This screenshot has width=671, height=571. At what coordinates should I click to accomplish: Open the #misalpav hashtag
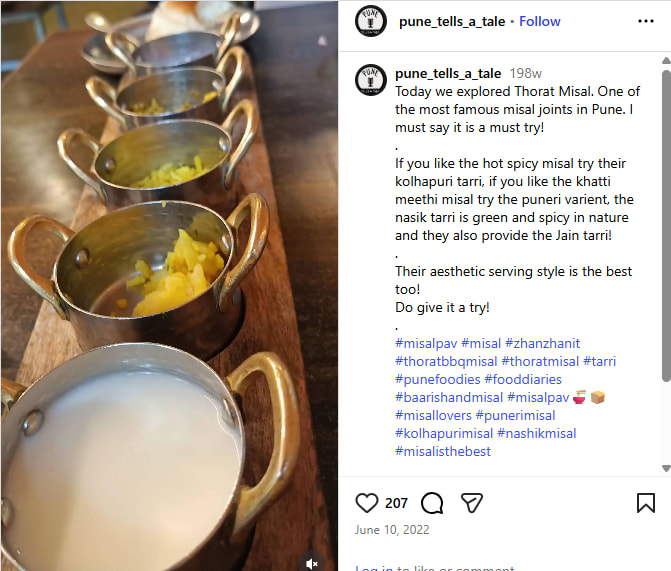(x=426, y=343)
